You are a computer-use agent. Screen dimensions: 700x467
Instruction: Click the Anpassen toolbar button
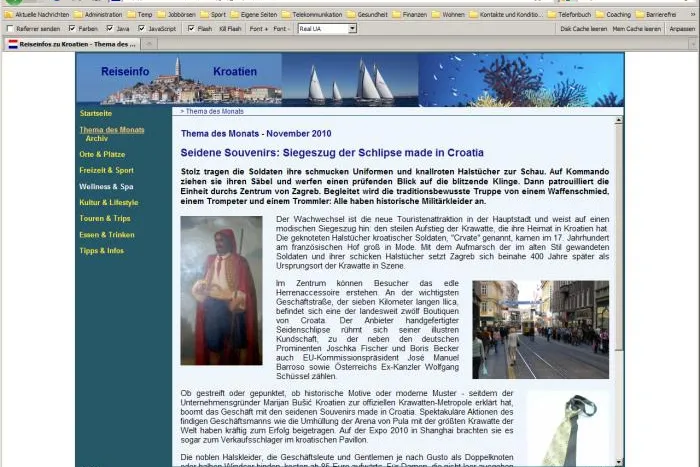coord(682,29)
